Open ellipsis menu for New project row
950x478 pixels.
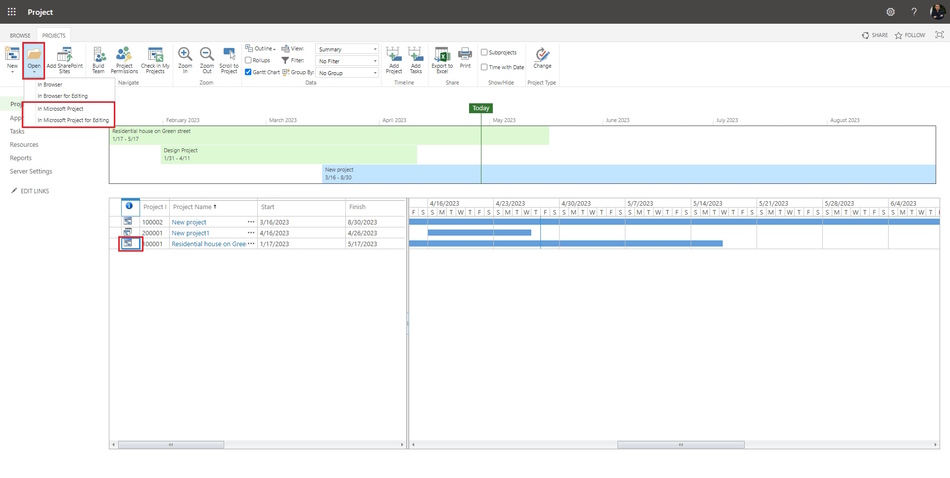[251, 222]
